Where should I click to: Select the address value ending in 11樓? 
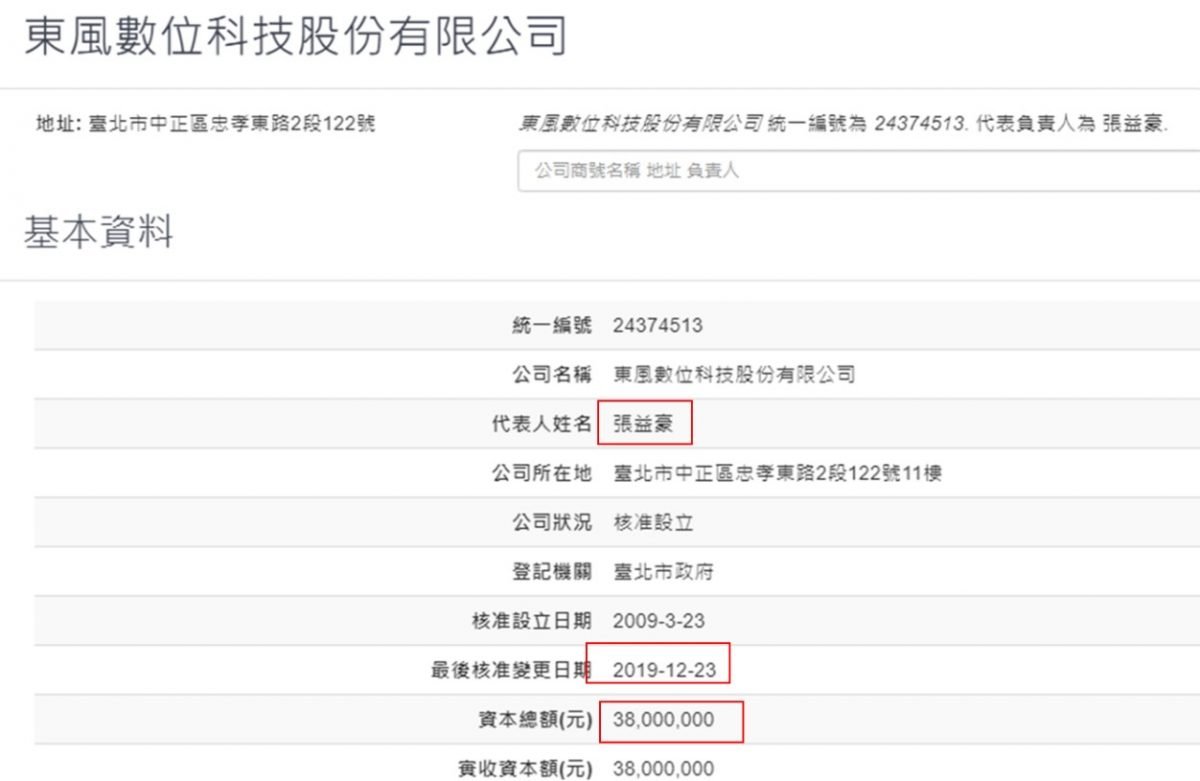(777, 473)
